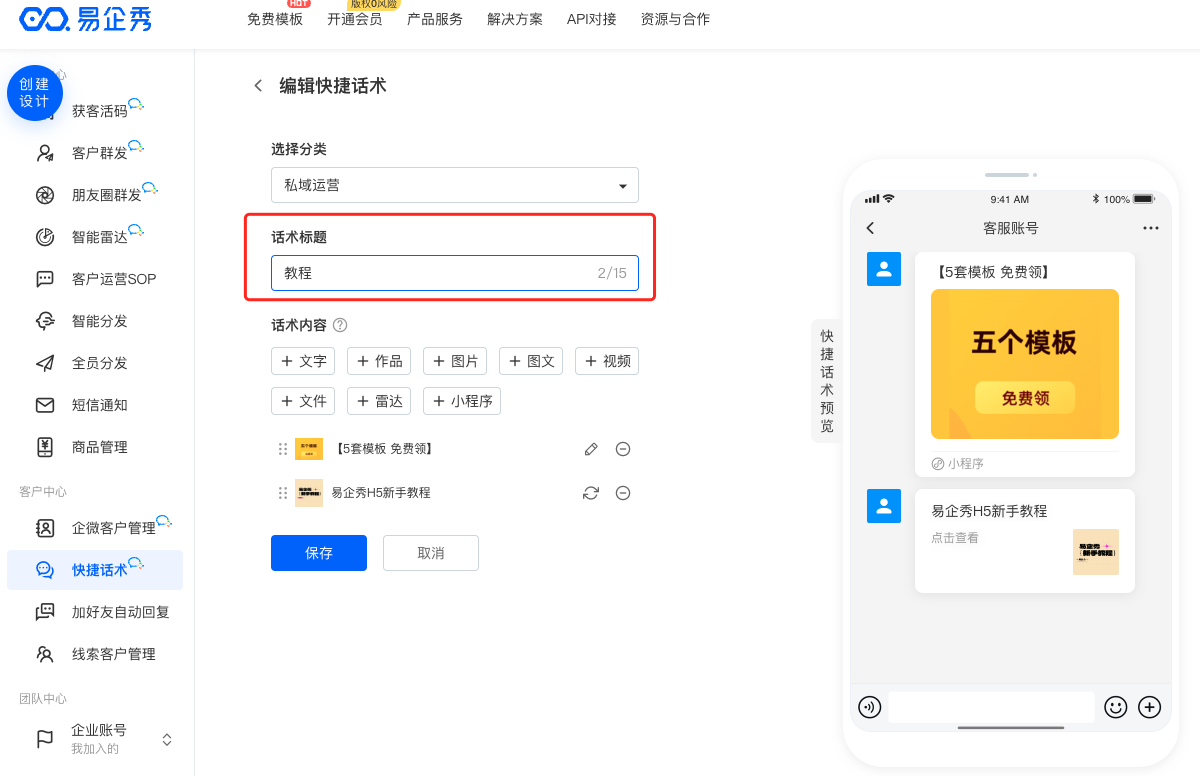Add 雷达 content

[379, 401]
